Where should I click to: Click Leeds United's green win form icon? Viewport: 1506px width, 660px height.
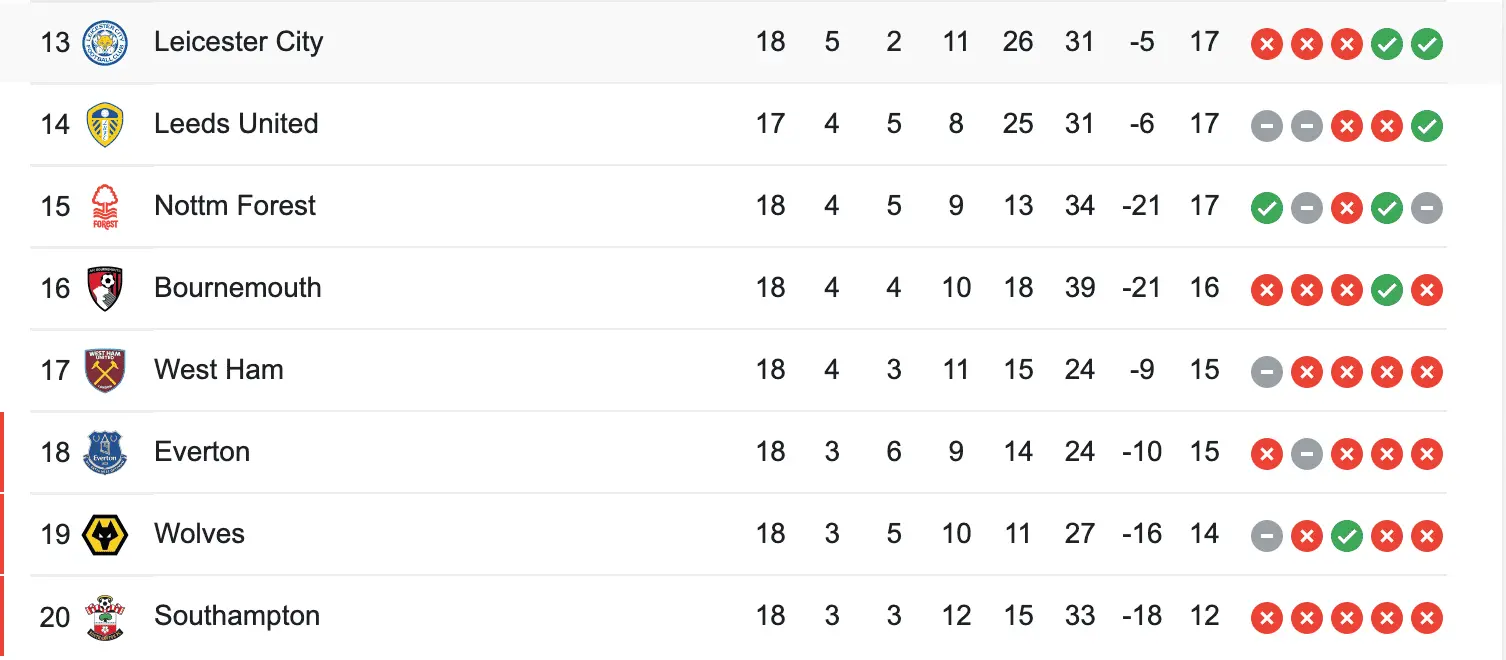click(1427, 126)
